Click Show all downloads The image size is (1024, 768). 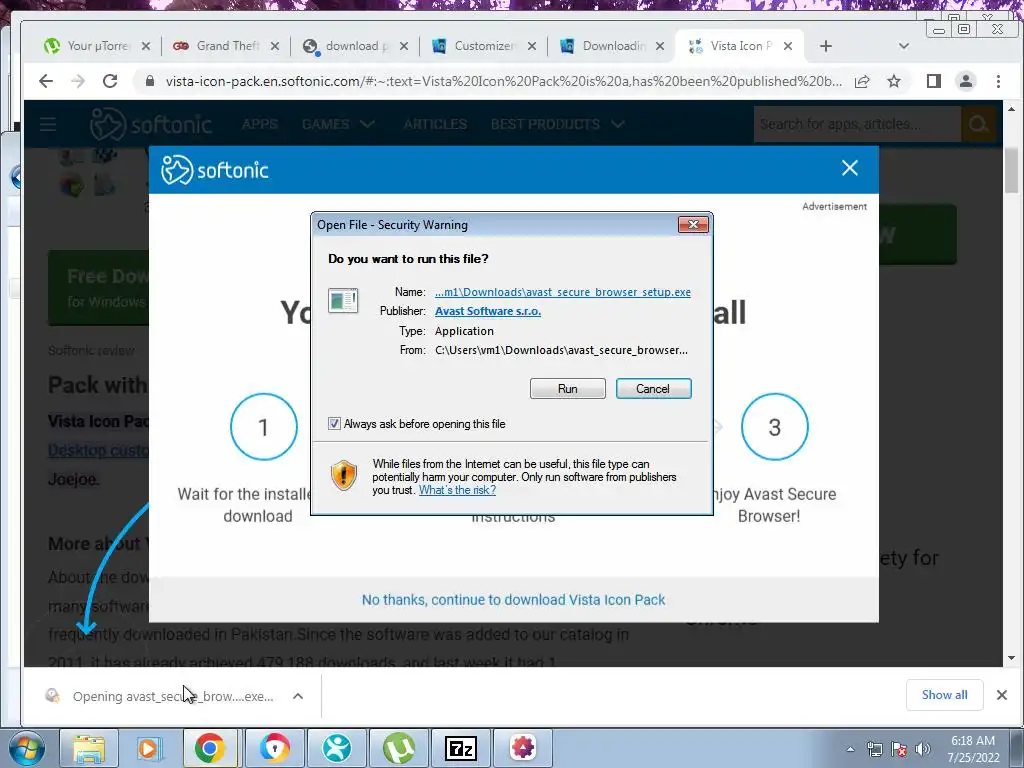[944, 695]
